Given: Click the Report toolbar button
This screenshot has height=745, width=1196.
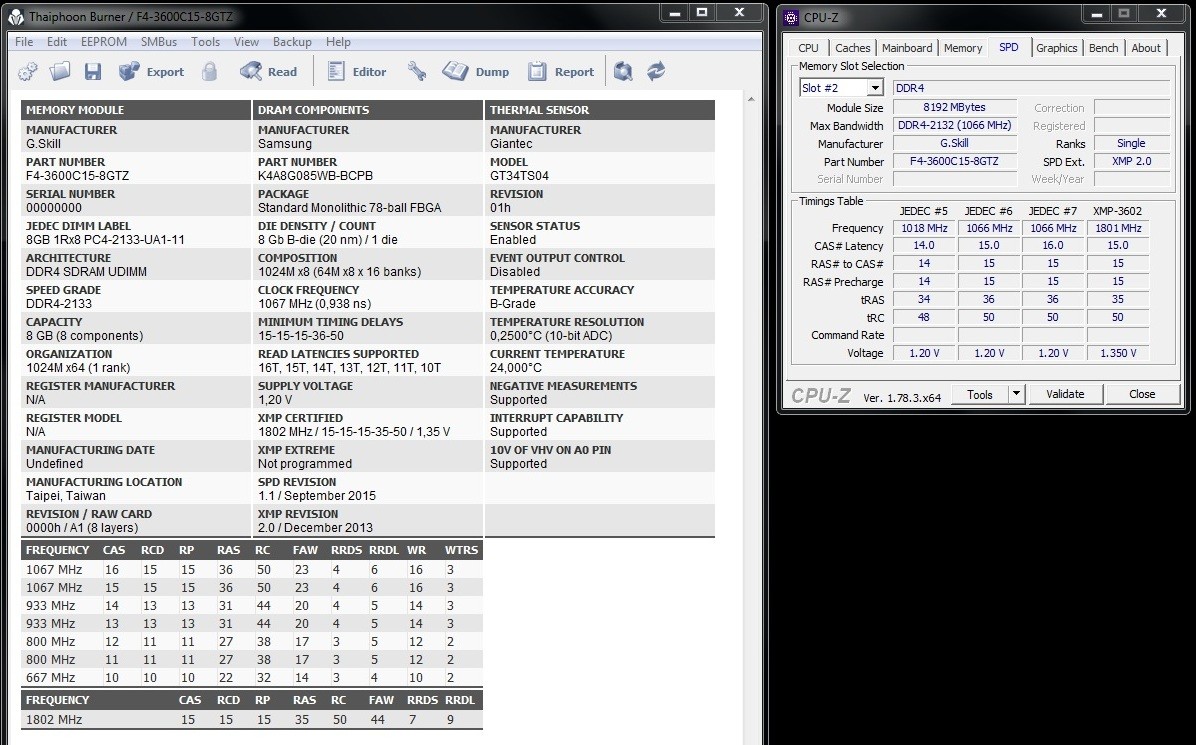Looking at the screenshot, I should (561, 72).
